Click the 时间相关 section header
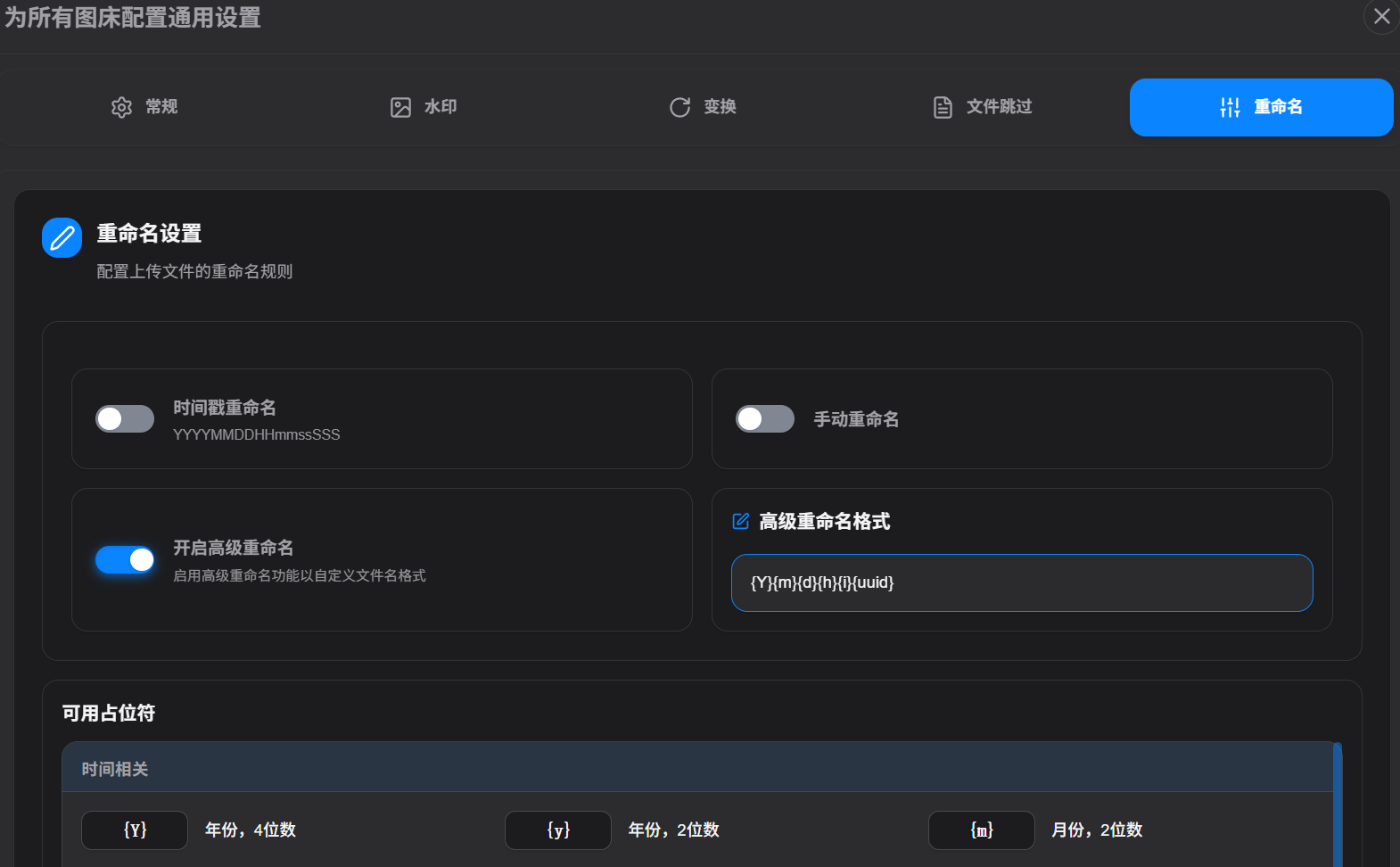The height and width of the screenshot is (867, 1400). (697, 768)
